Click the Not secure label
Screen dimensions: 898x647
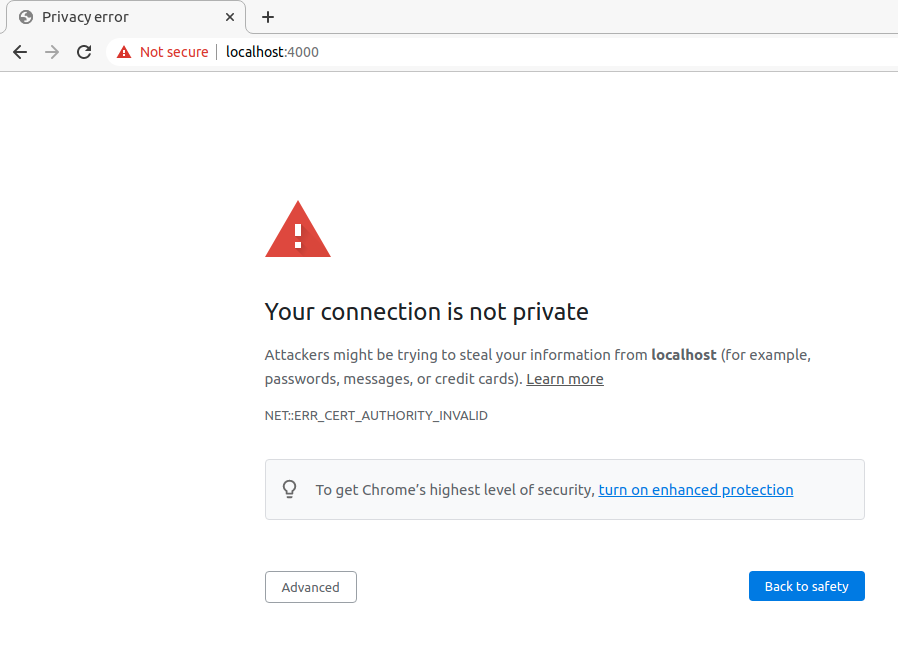click(x=174, y=52)
